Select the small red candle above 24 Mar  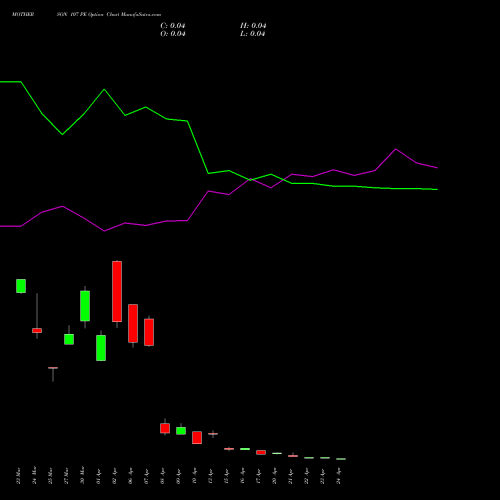(x=37, y=331)
